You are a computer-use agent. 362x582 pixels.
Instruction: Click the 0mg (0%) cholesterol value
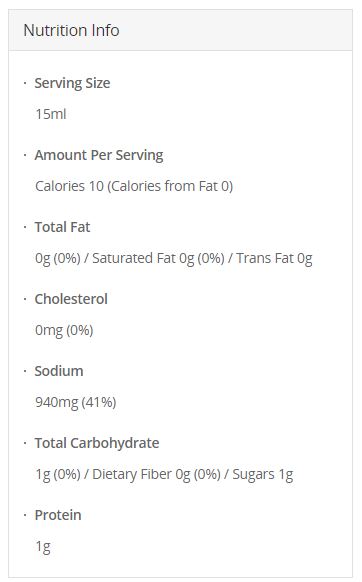point(64,330)
